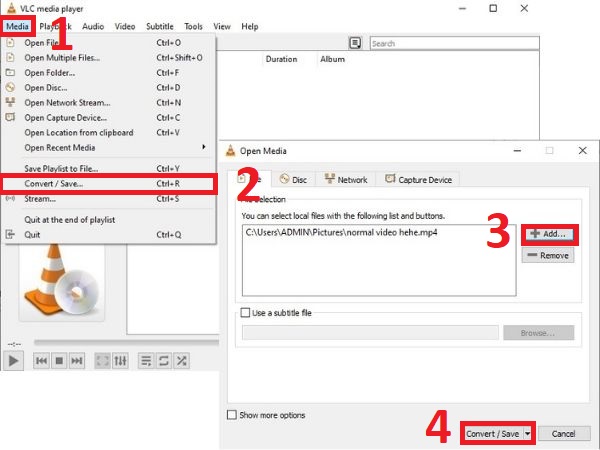600x450 pixels.
Task: Open the Tools menu
Action: pos(193,26)
